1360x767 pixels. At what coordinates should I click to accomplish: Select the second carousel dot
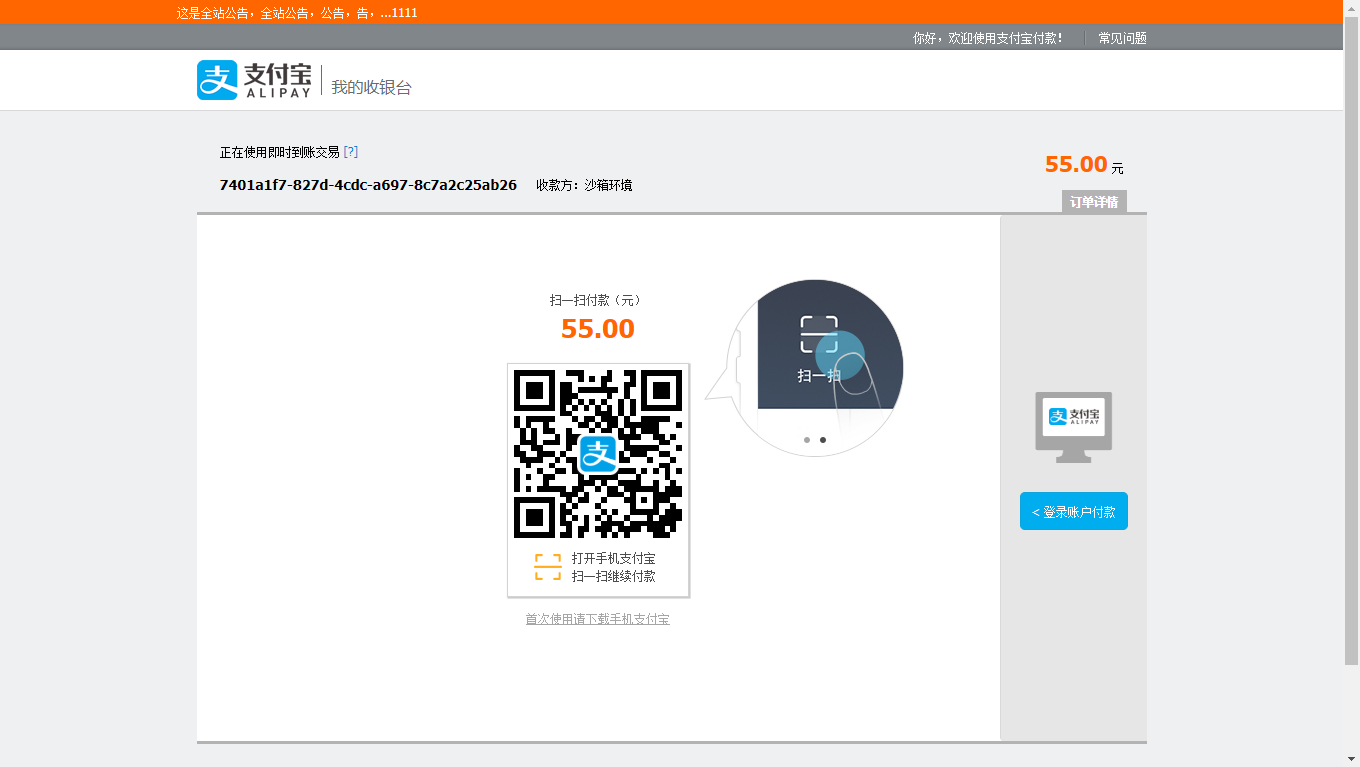823,439
